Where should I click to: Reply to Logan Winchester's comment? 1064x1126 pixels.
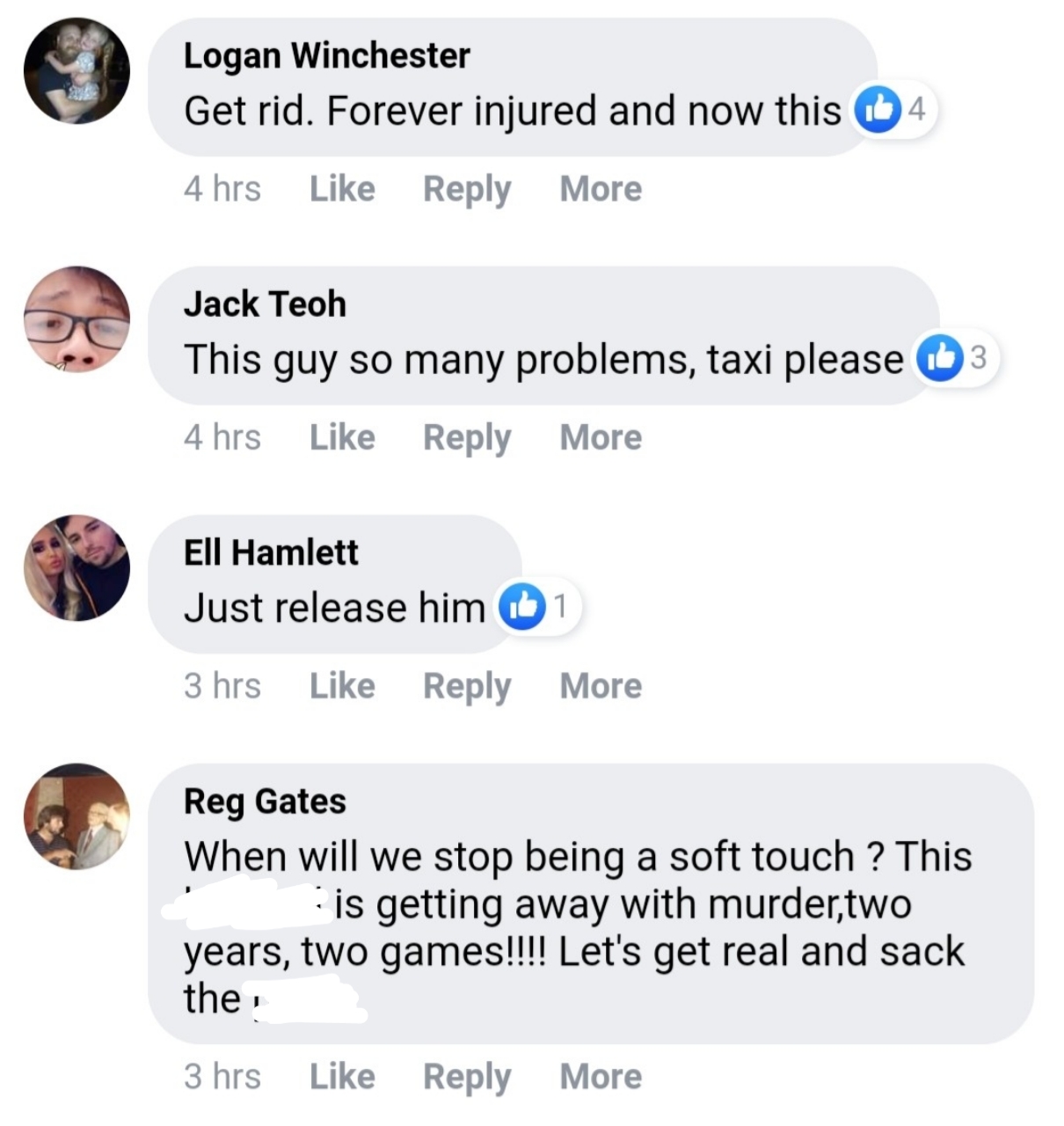(467, 190)
